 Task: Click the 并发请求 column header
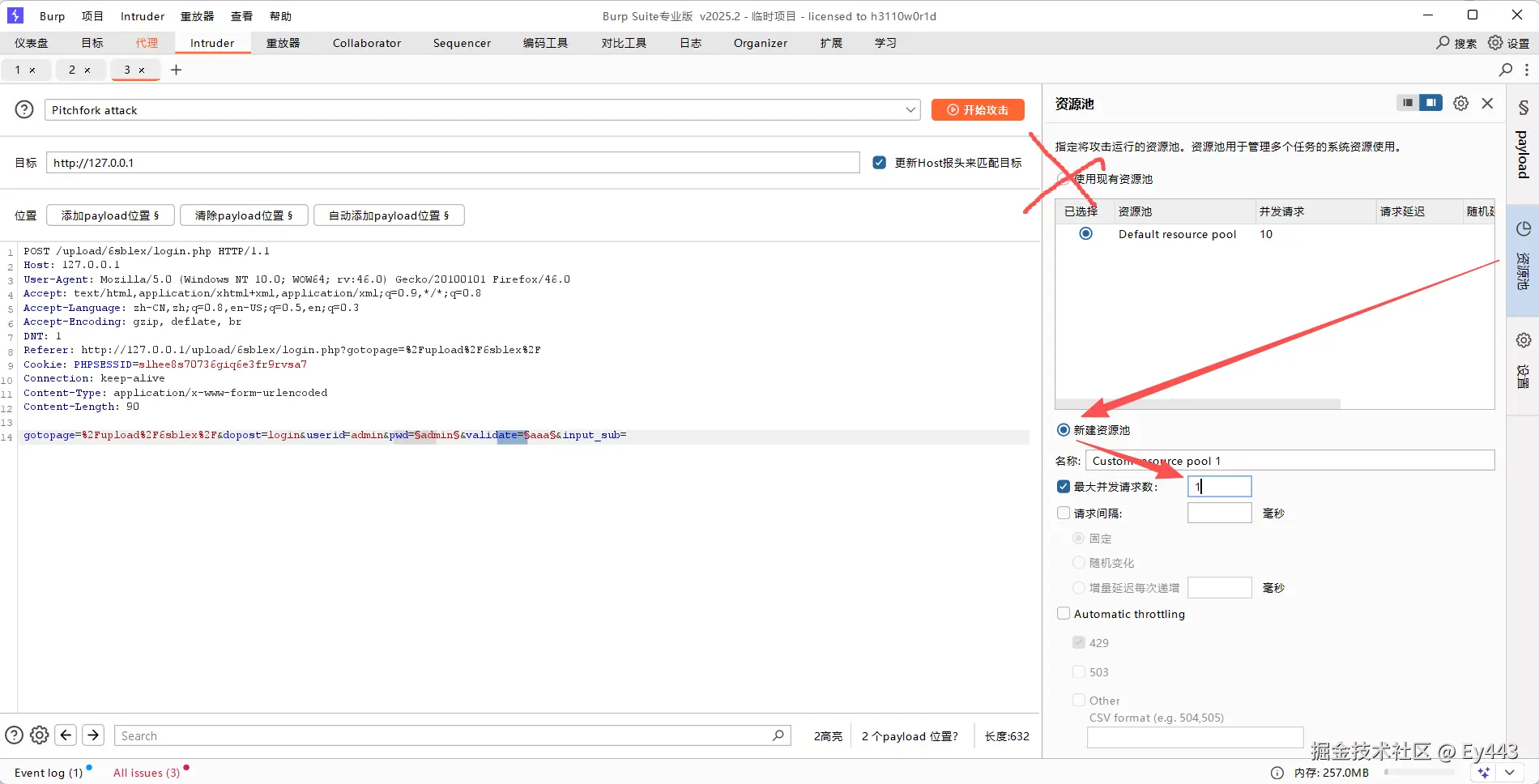(1314, 211)
